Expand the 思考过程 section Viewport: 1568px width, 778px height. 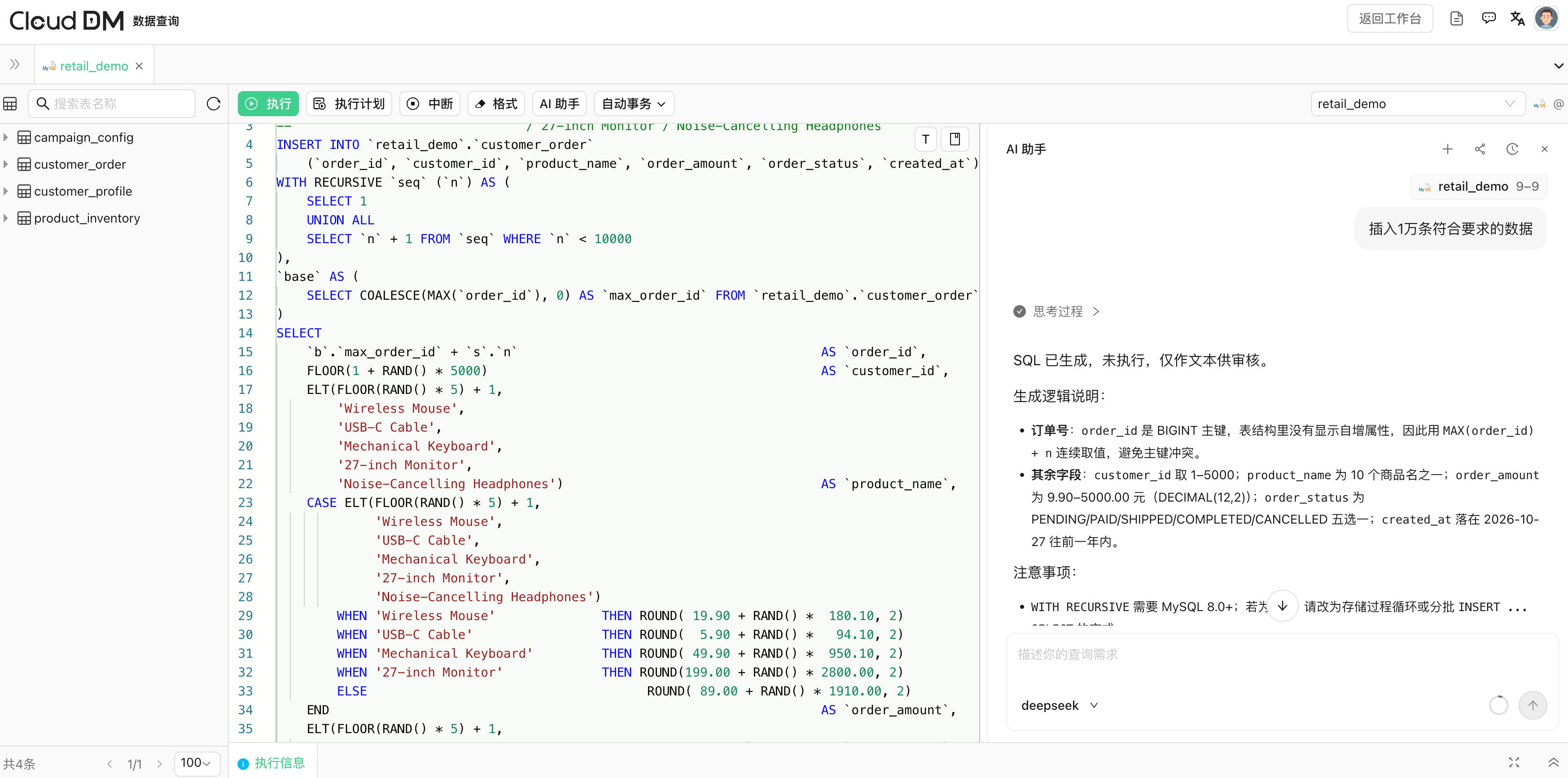click(x=1057, y=312)
